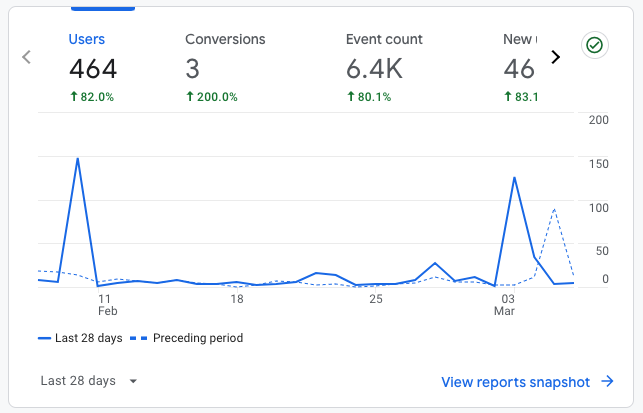Click the early February peak on the chart
Screen dimensions: 643x413
click(x=77, y=159)
